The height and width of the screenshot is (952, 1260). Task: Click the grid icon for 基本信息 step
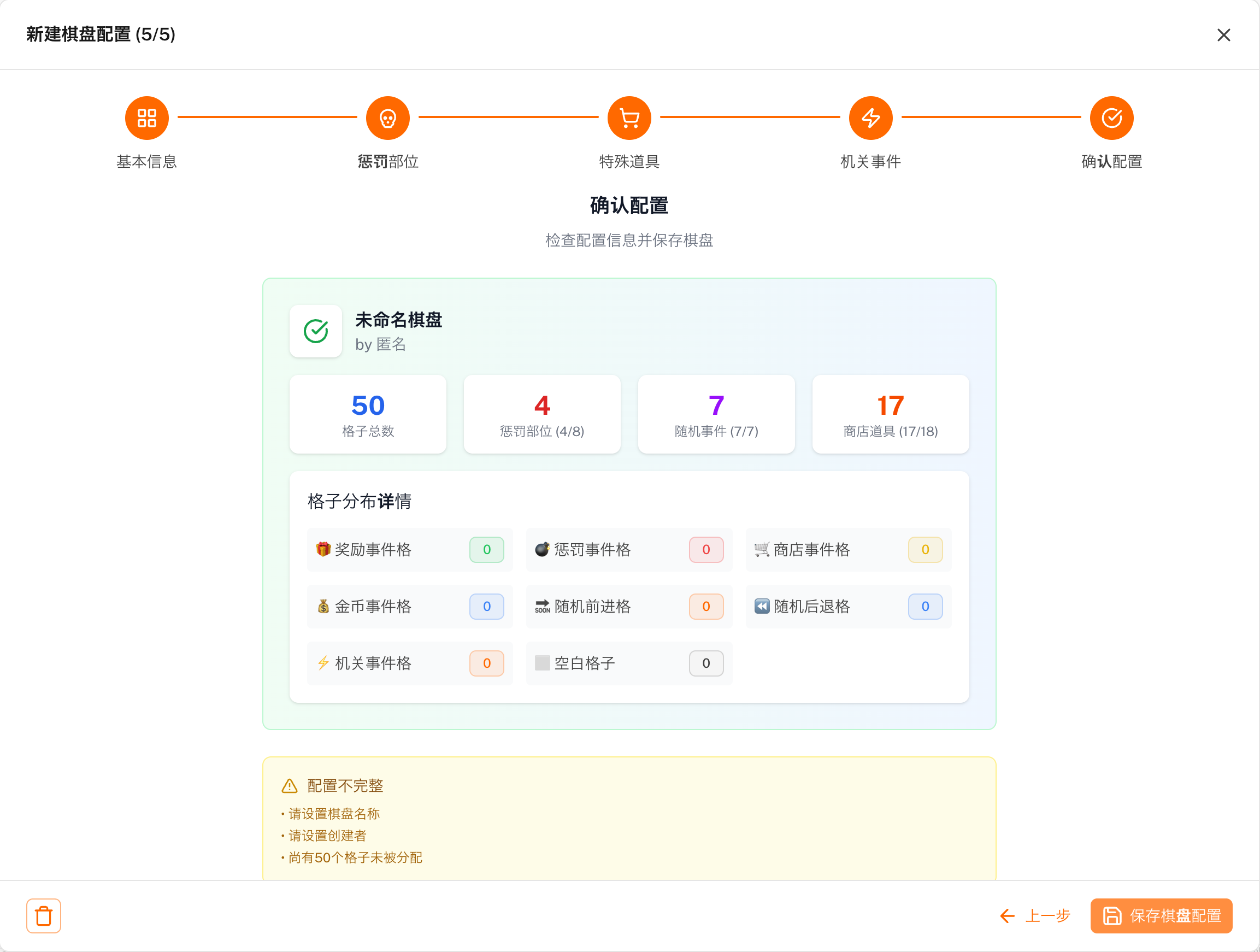(x=146, y=118)
